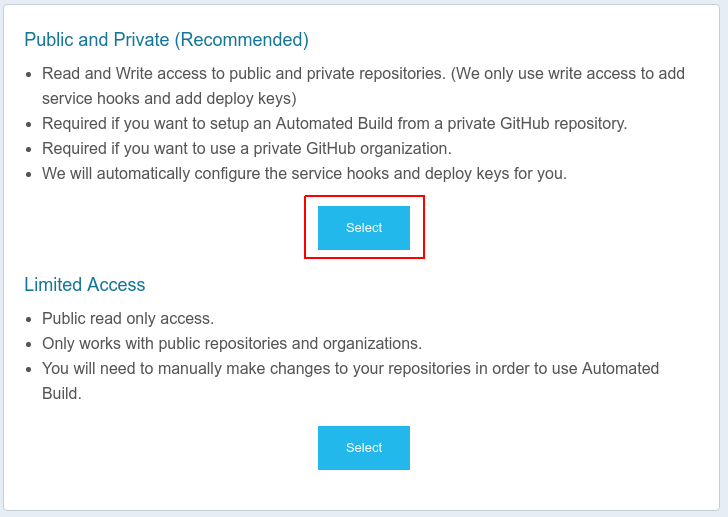Click the "Public and Private (Recommended)" heading
This screenshot has width=728, height=517.
(x=166, y=40)
